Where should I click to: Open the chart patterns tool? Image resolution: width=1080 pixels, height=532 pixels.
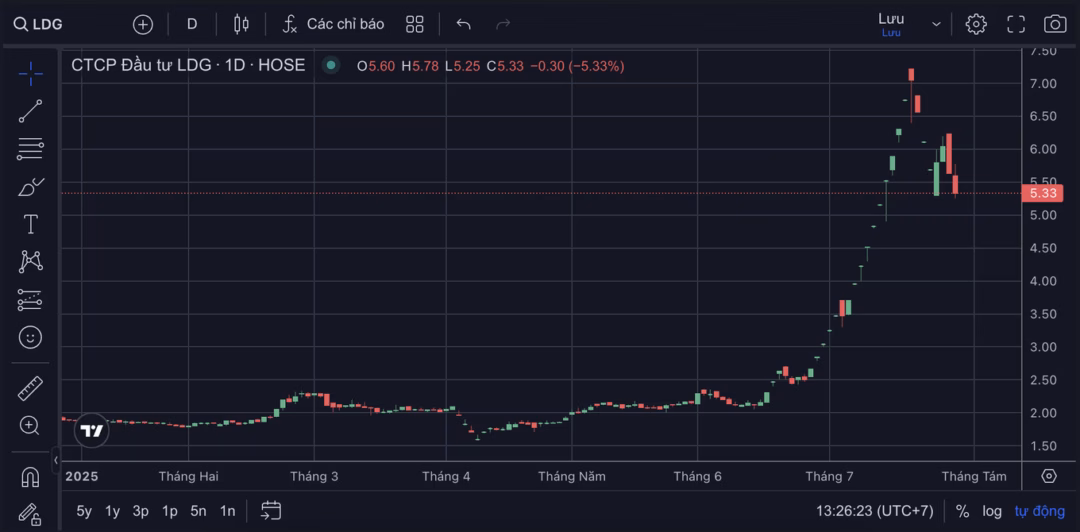(30, 262)
